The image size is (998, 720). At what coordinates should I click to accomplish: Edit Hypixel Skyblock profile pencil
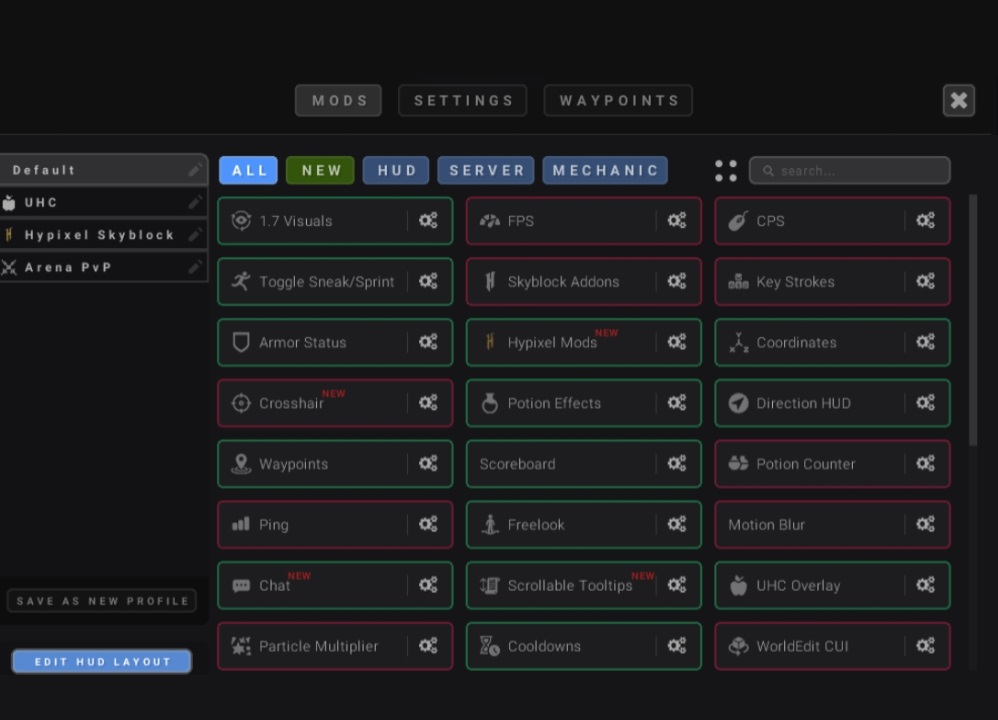195,235
